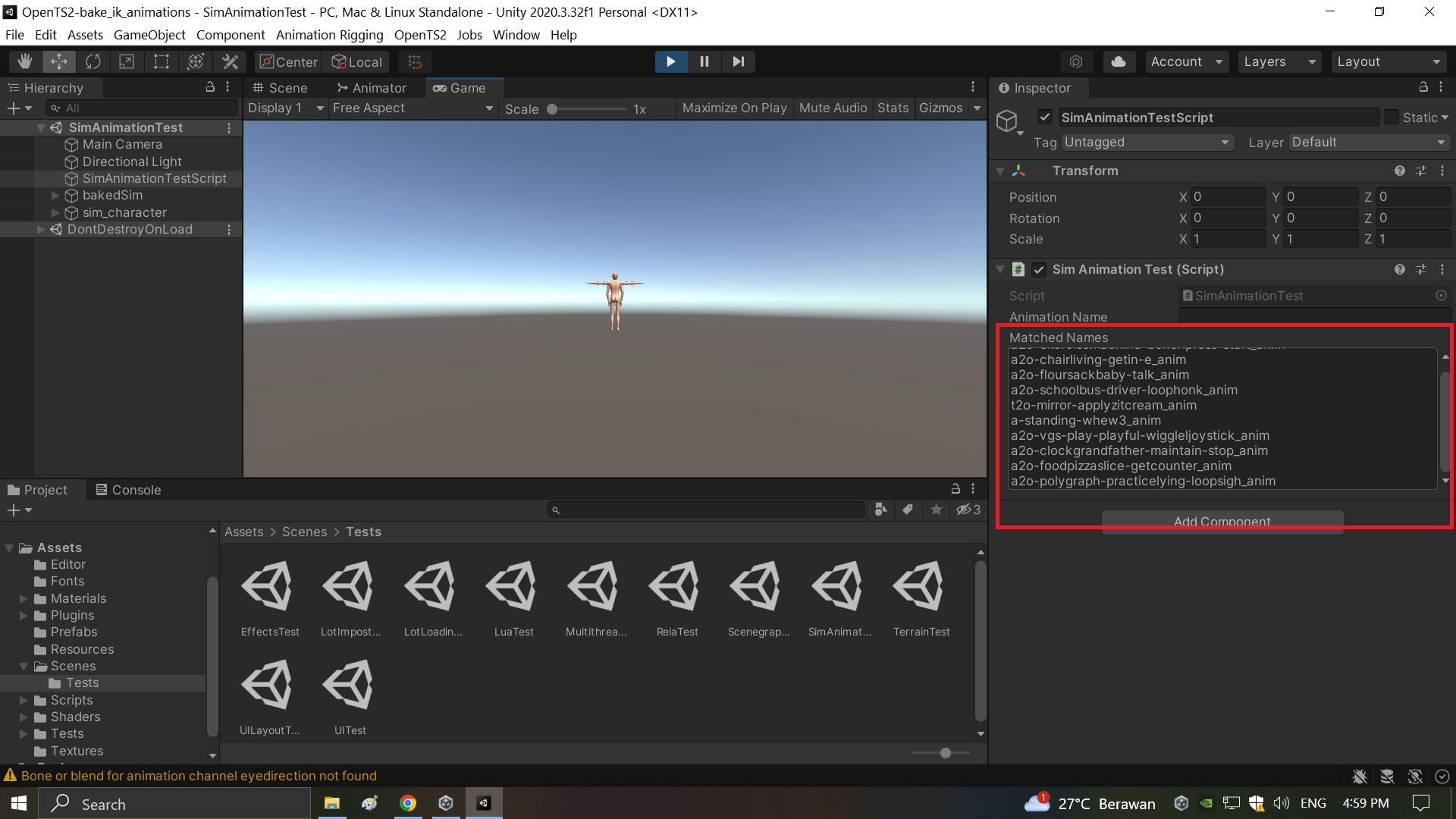Viewport: 1456px width, 819px height.
Task: Open the Animation Rigging menu
Action: coord(329,35)
